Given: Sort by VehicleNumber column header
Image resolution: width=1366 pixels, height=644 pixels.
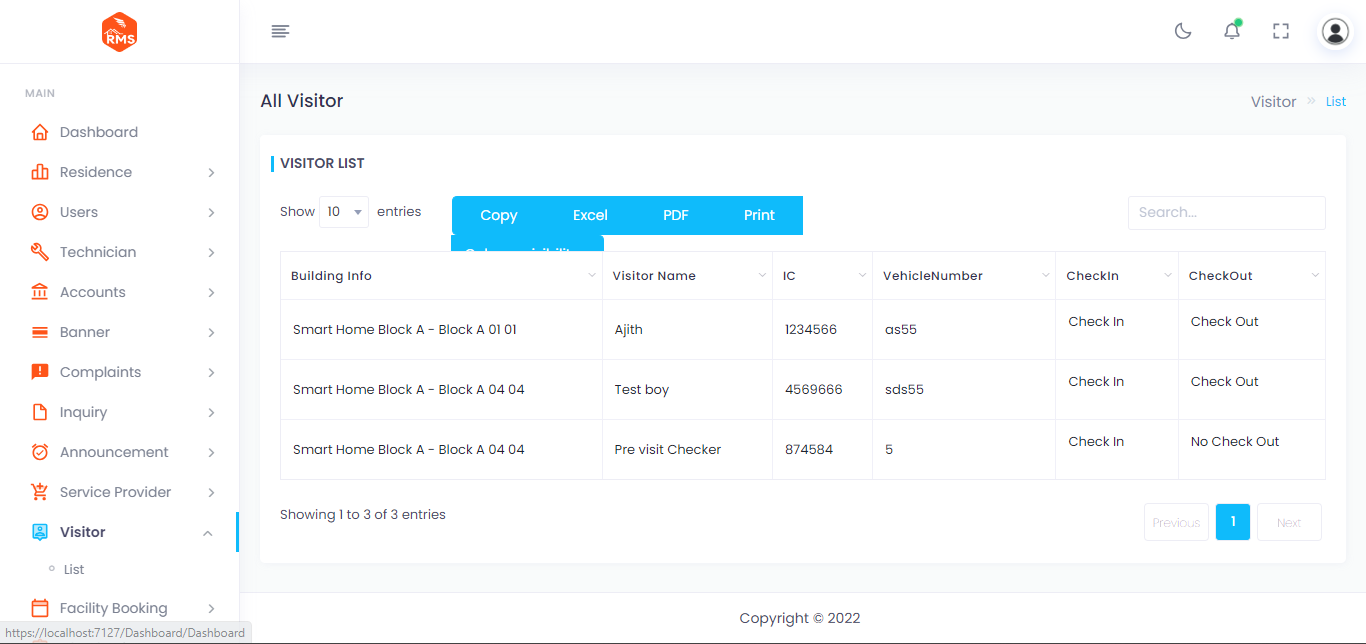Looking at the screenshot, I should (x=964, y=276).
